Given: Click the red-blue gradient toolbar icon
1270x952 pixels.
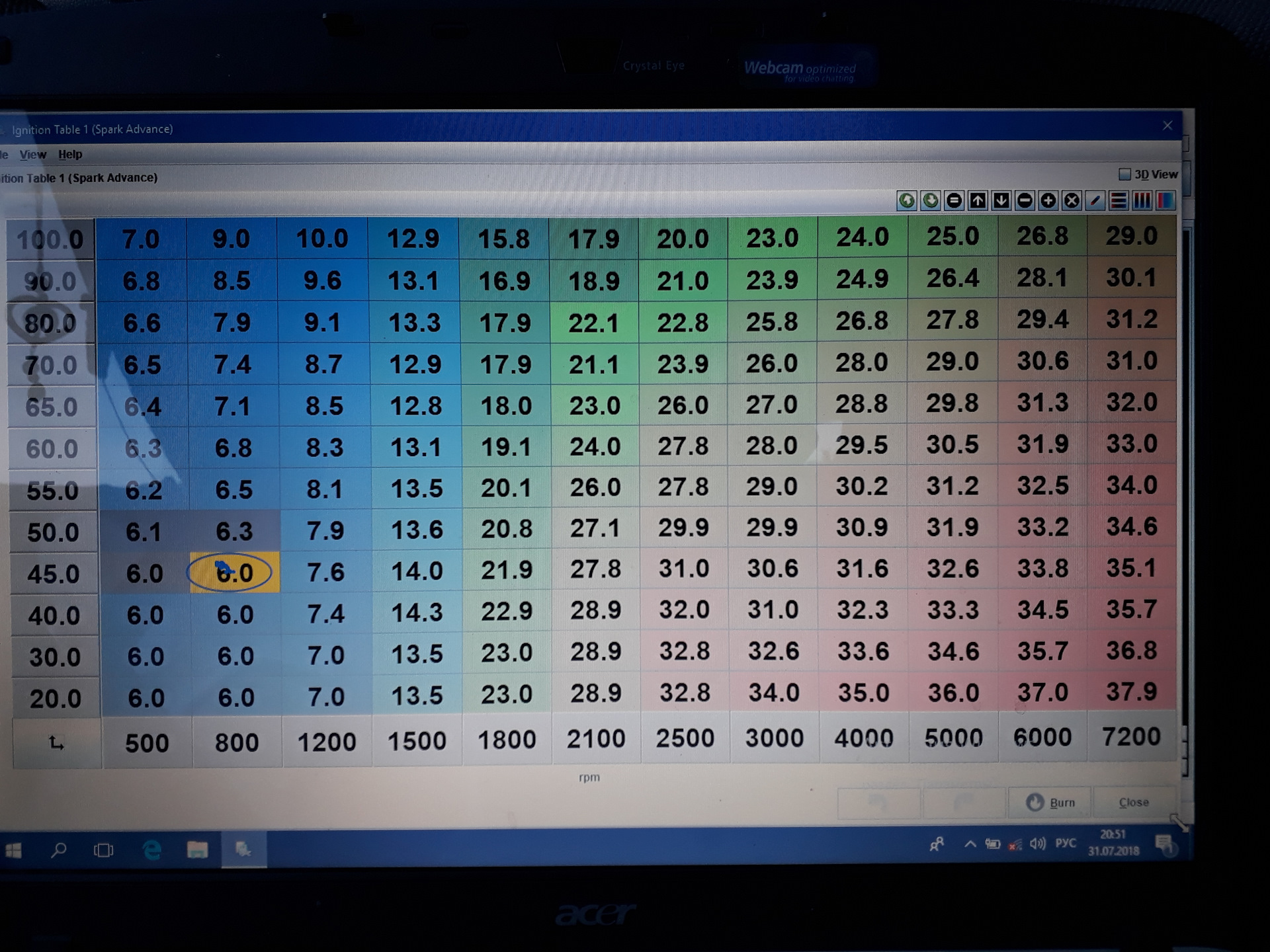Looking at the screenshot, I should point(1165,200).
